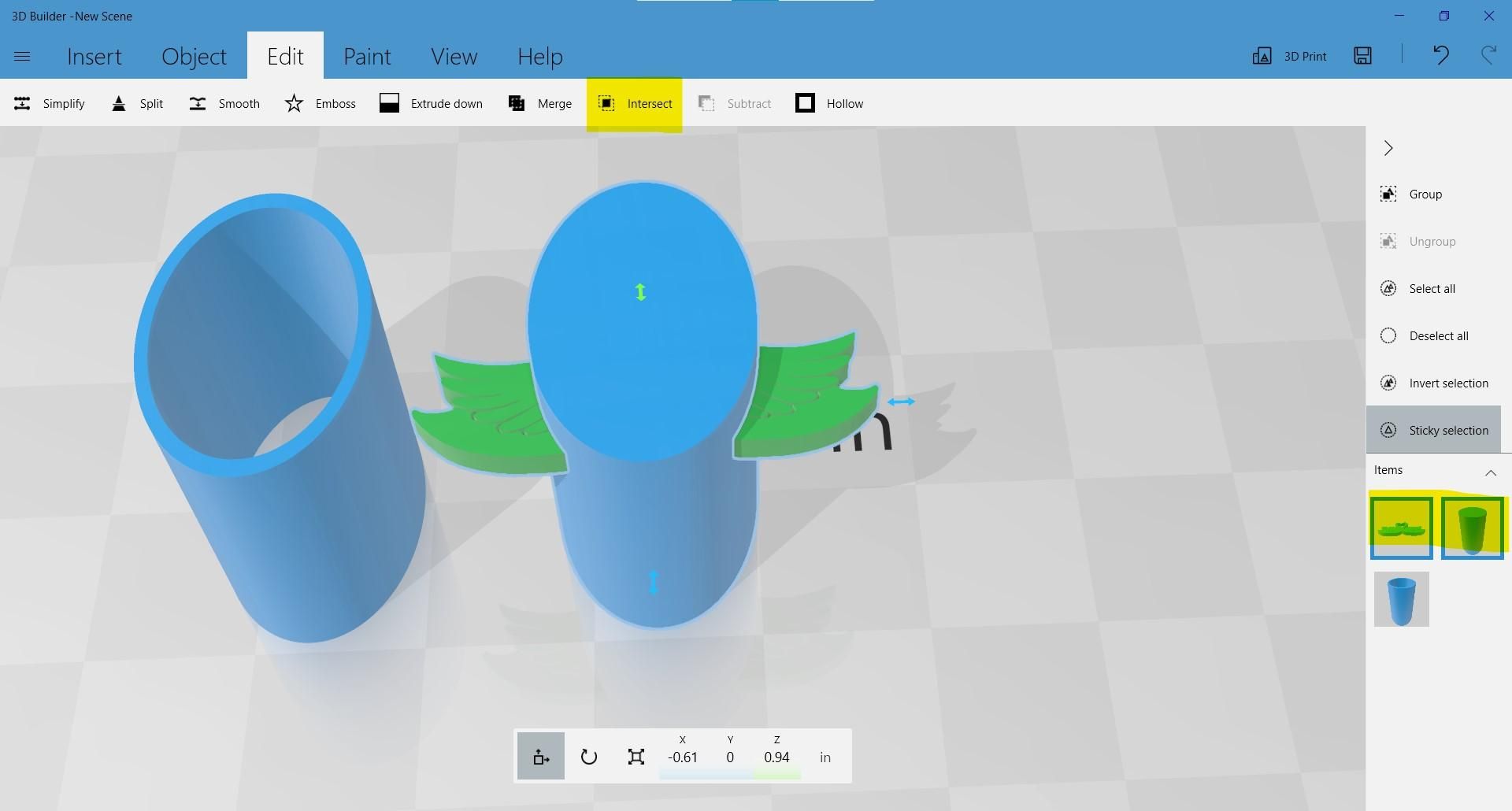Click the Merge tool icon
The width and height of the screenshot is (1512, 811).
point(517,103)
